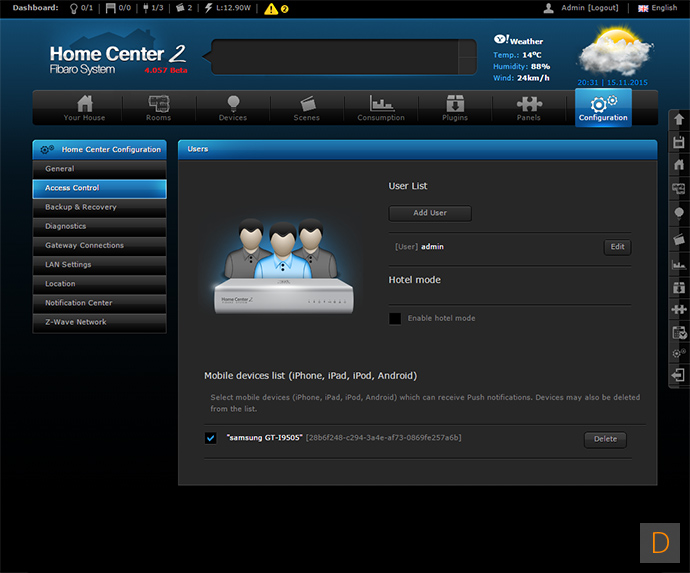Image resolution: width=690 pixels, height=573 pixels.
Task: Click the bulb devices icon in side toolbar
Action: click(x=679, y=214)
